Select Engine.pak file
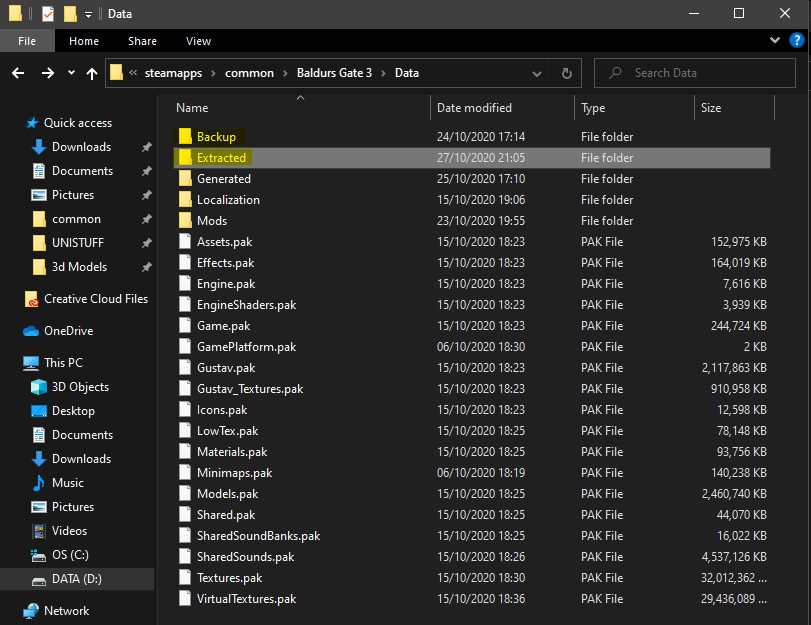 pos(226,284)
